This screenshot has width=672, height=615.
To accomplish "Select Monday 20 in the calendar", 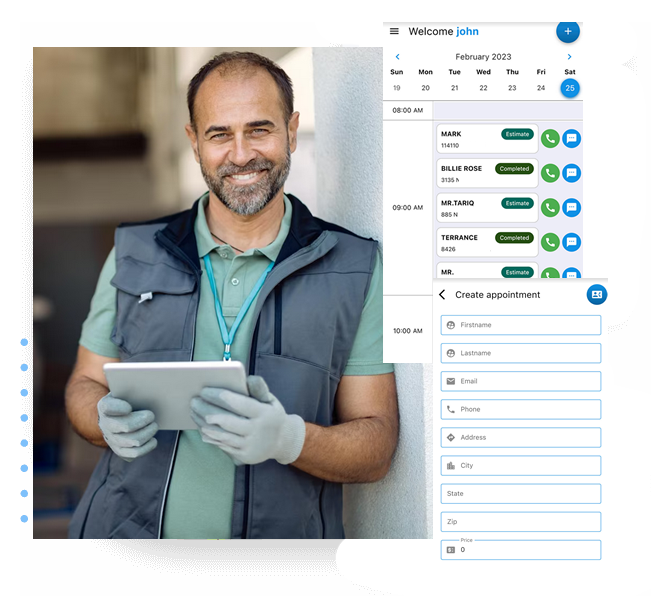I will [x=425, y=88].
